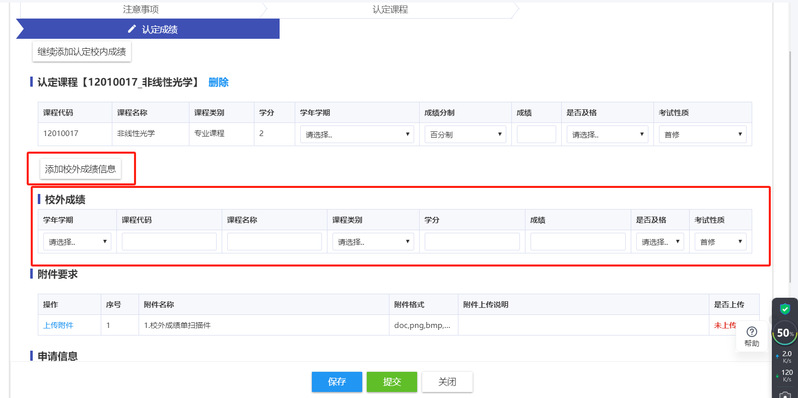This screenshot has height=398, width=798.
Task: Click the 上传附件 link
Action: coord(58,325)
